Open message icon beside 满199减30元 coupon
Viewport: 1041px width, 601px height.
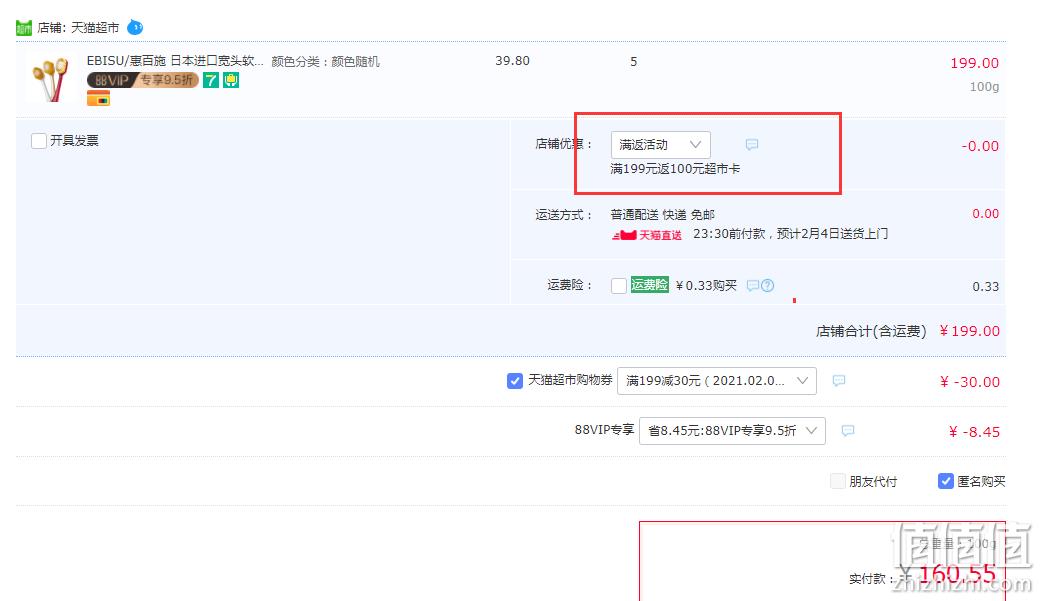[x=839, y=381]
